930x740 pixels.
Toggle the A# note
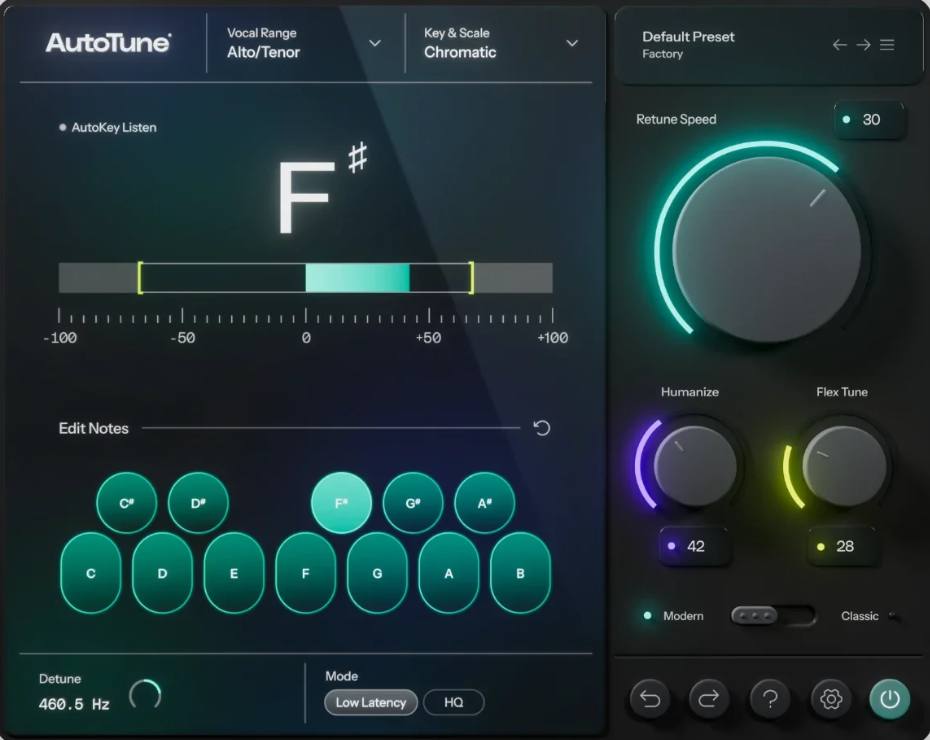point(485,503)
